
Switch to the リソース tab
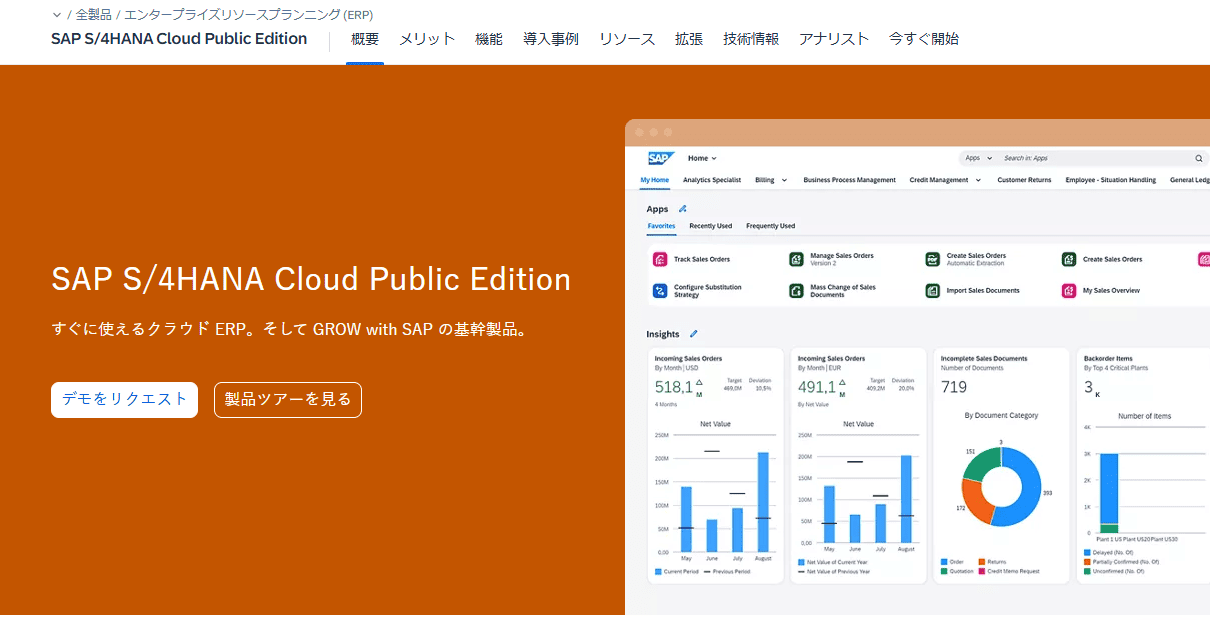(627, 39)
